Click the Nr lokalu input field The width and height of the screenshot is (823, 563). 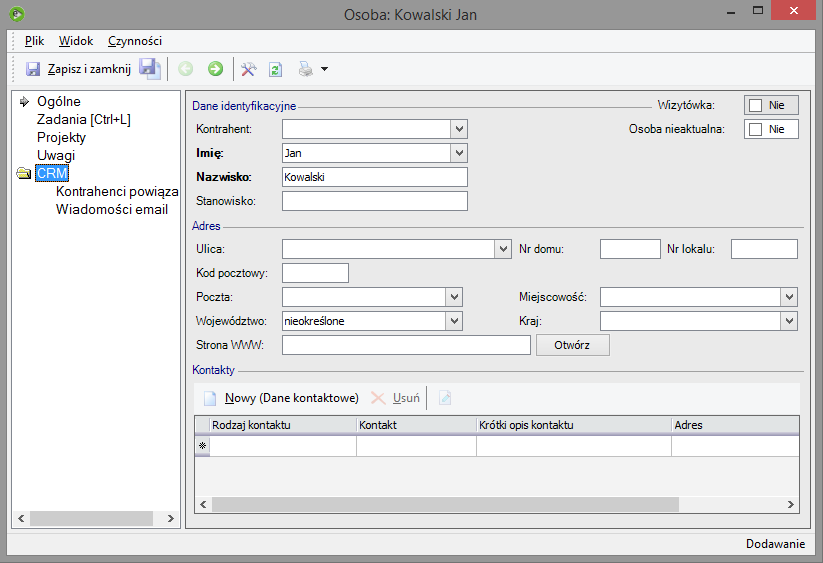click(764, 249)
